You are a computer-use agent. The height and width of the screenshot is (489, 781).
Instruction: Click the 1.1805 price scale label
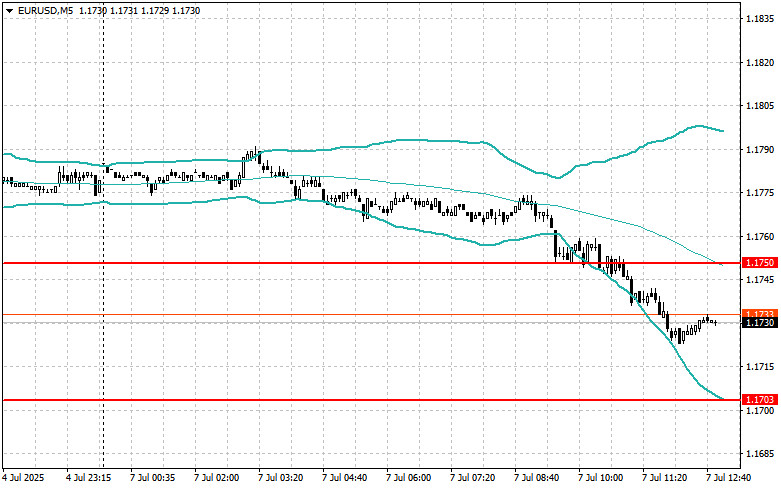coord(760,106)
